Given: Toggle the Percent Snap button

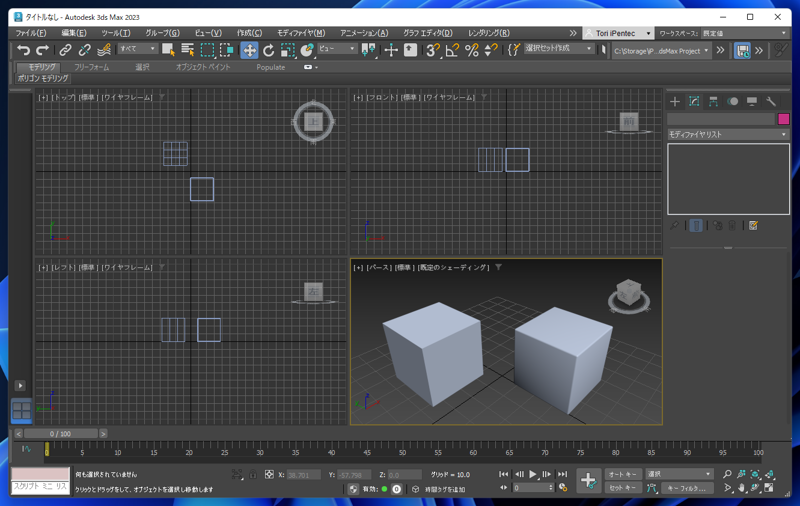Looking at the screenshot, I should [x=472, y=50].
